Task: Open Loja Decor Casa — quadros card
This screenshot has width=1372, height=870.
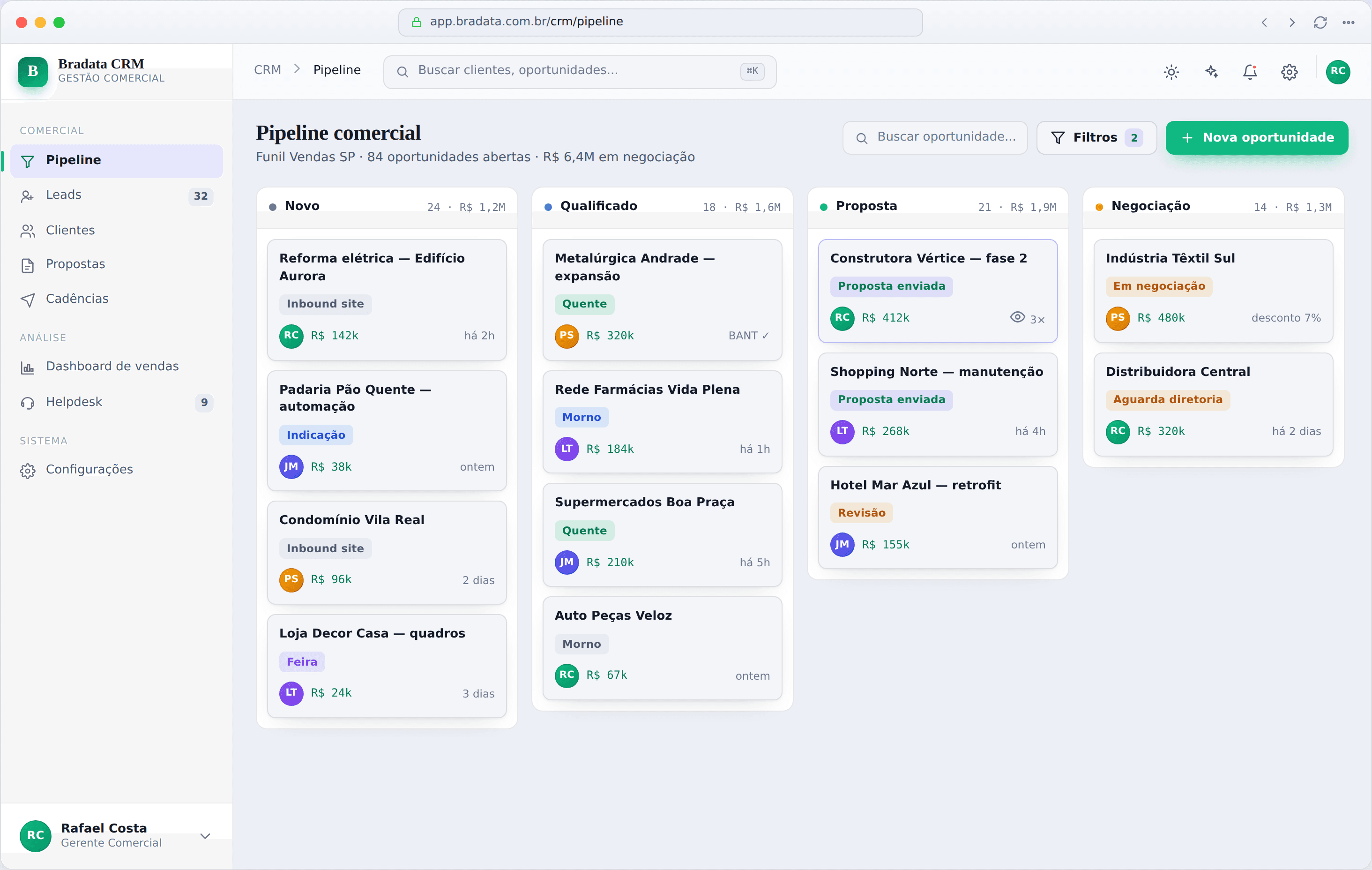Action: click(x=387, y=666)
